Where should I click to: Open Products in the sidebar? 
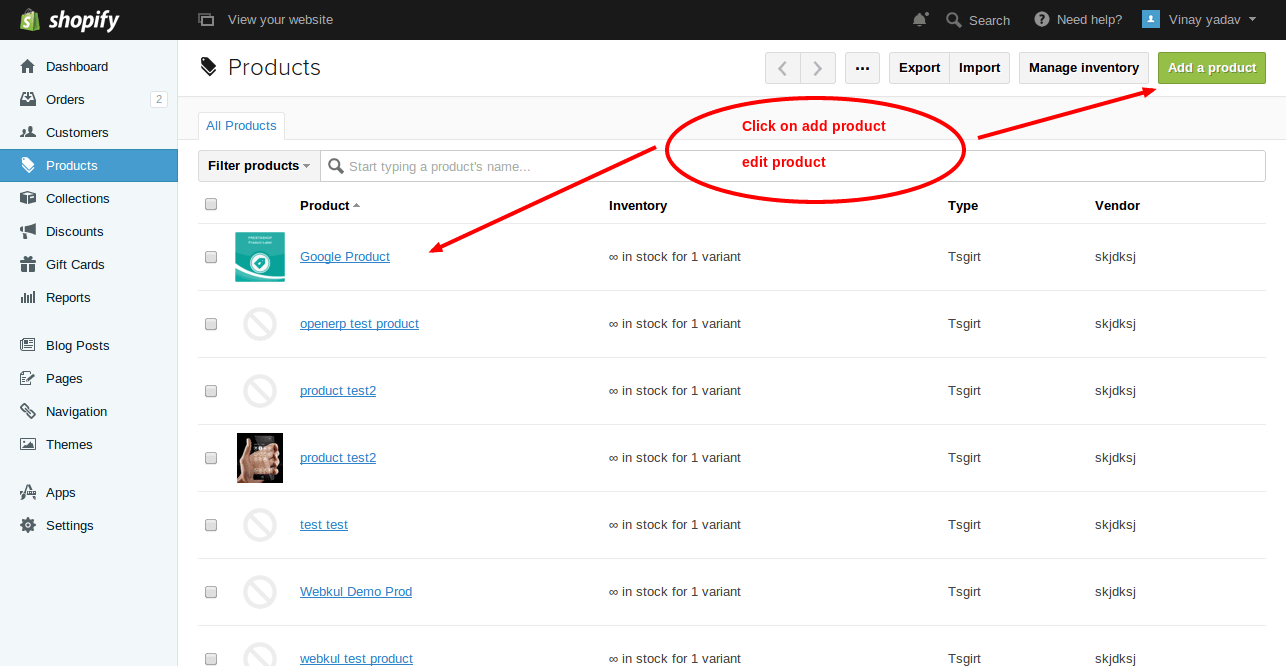pos(89,165)
